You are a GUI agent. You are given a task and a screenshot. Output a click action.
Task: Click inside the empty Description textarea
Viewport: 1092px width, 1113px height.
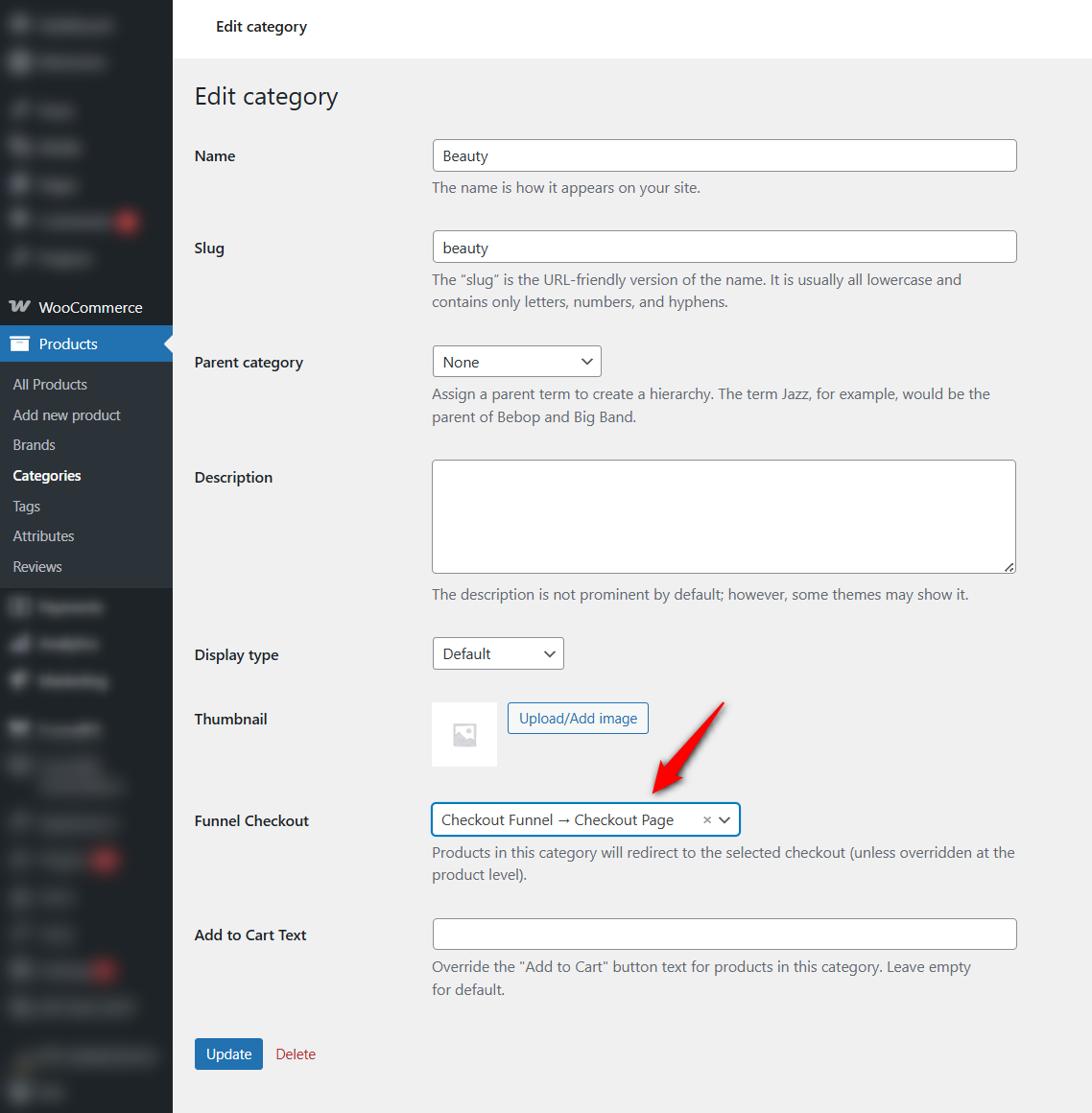point(724,516)
